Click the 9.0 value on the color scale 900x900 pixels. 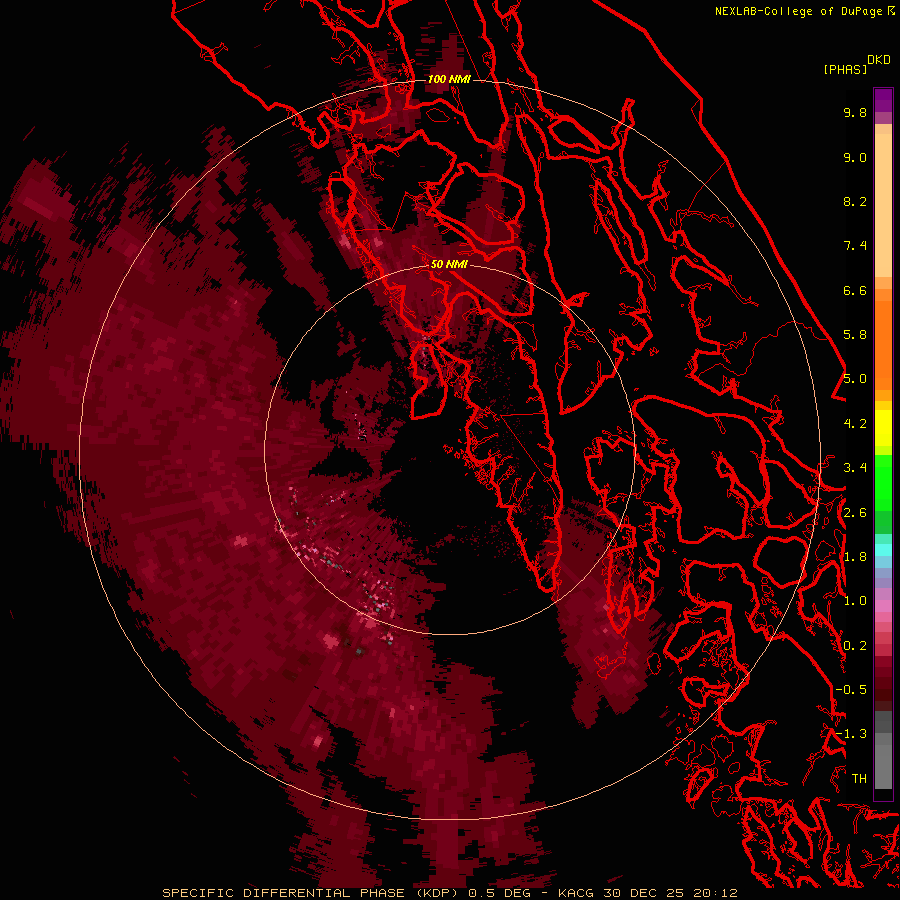(x=855, y=157)
